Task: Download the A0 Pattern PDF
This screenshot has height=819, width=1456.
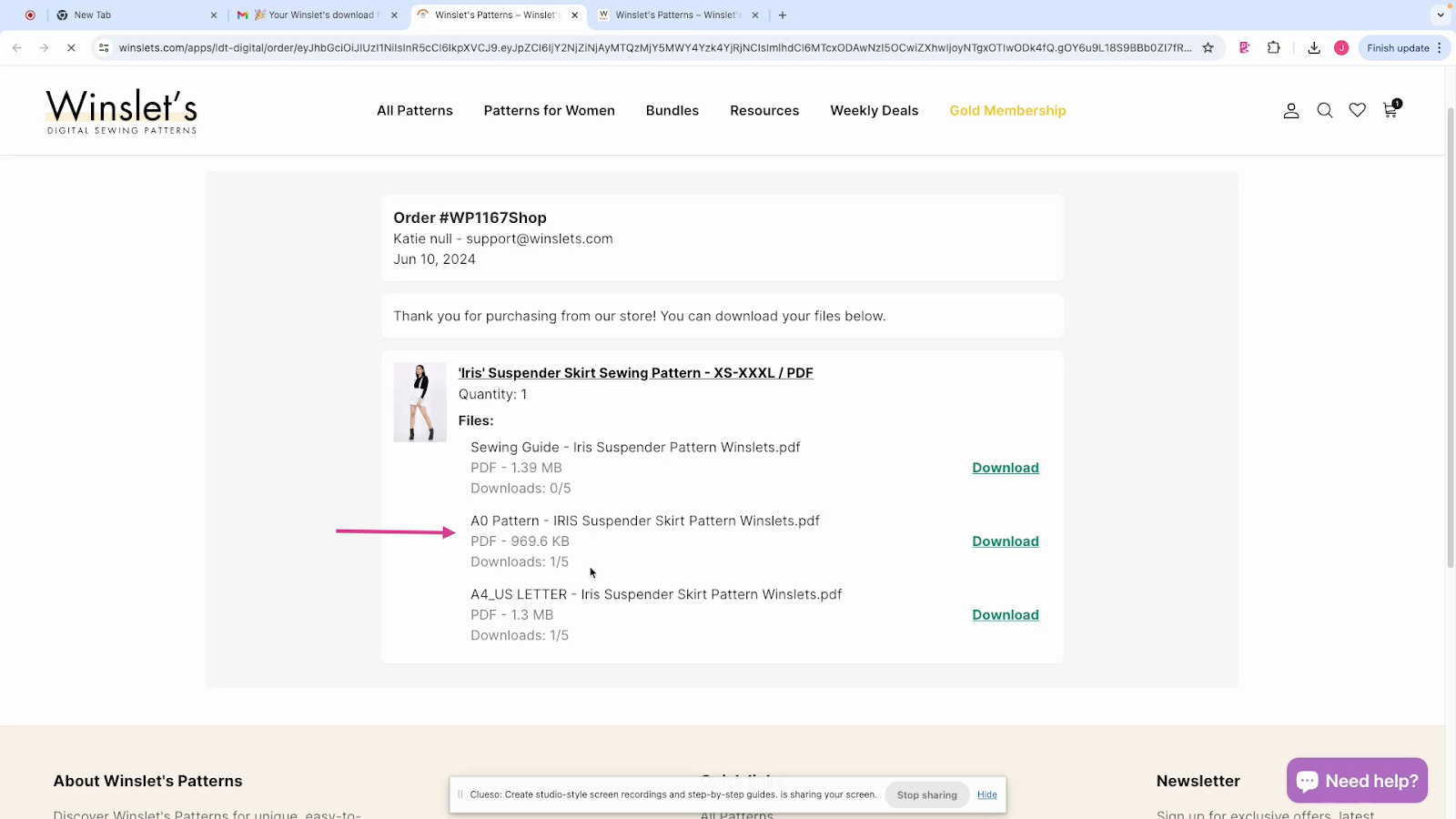Action: [1006, 541]
